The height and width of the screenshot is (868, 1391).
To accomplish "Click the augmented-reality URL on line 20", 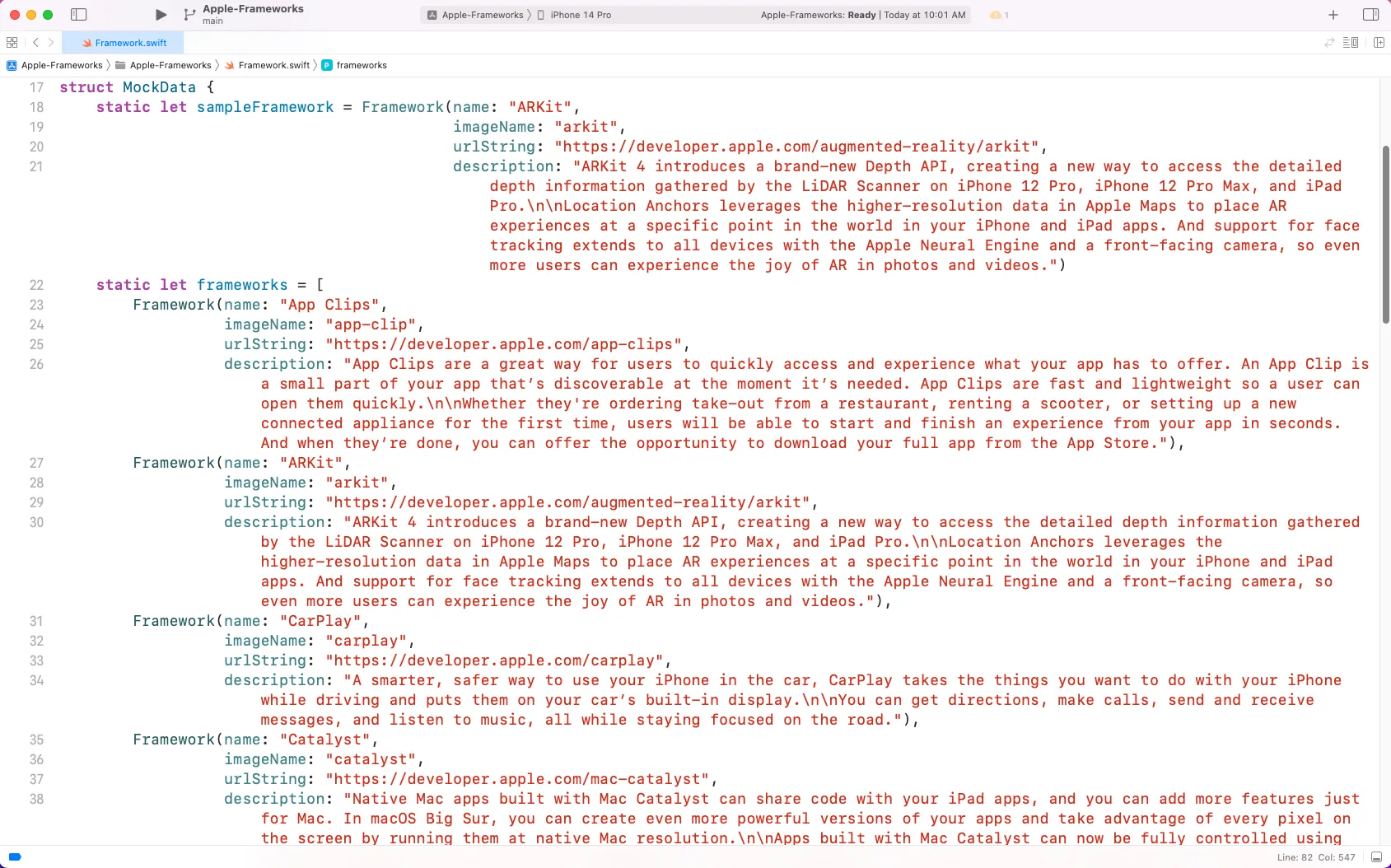I will (x=797, y=147).
